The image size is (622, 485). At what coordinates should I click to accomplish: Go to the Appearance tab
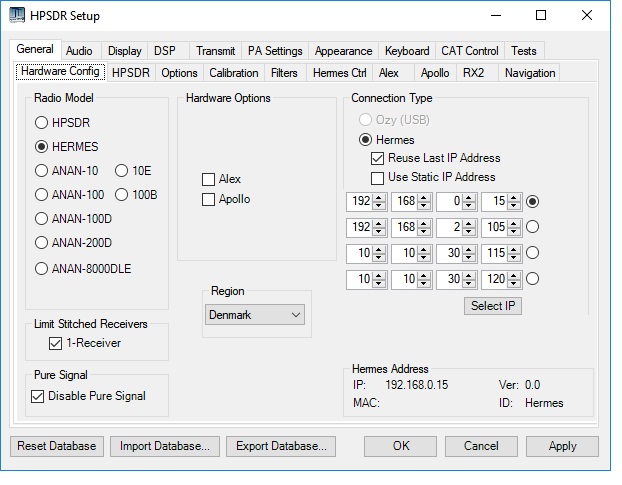coord(344,51)
